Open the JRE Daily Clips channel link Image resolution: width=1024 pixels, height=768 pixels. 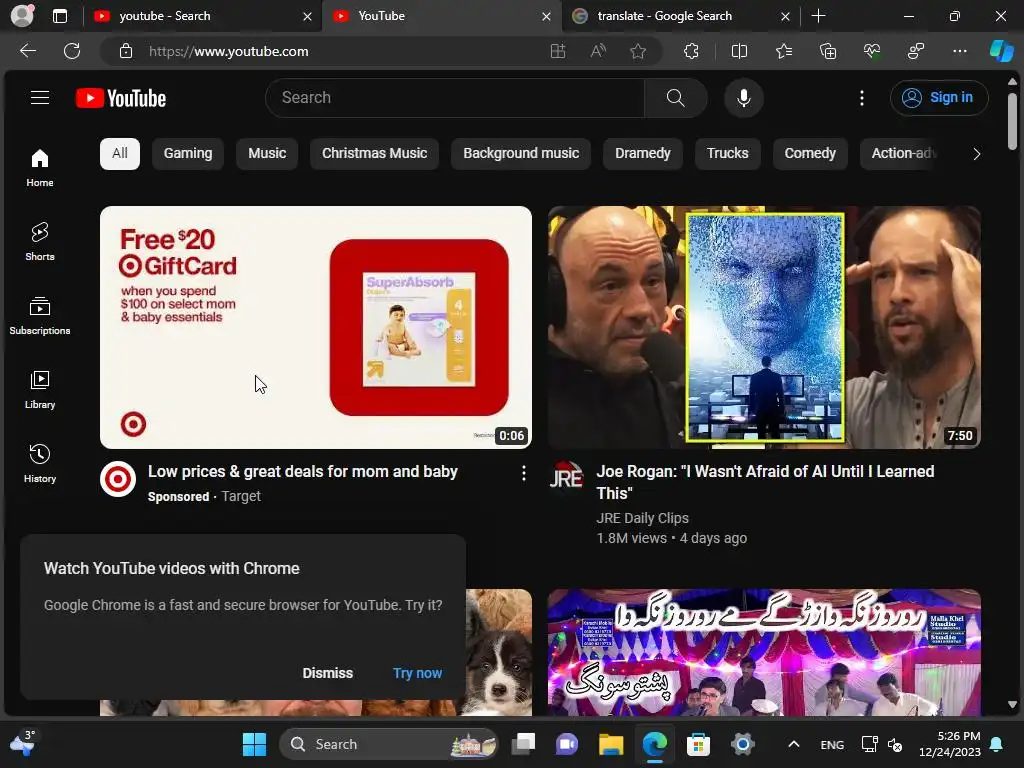coord(642,518)
